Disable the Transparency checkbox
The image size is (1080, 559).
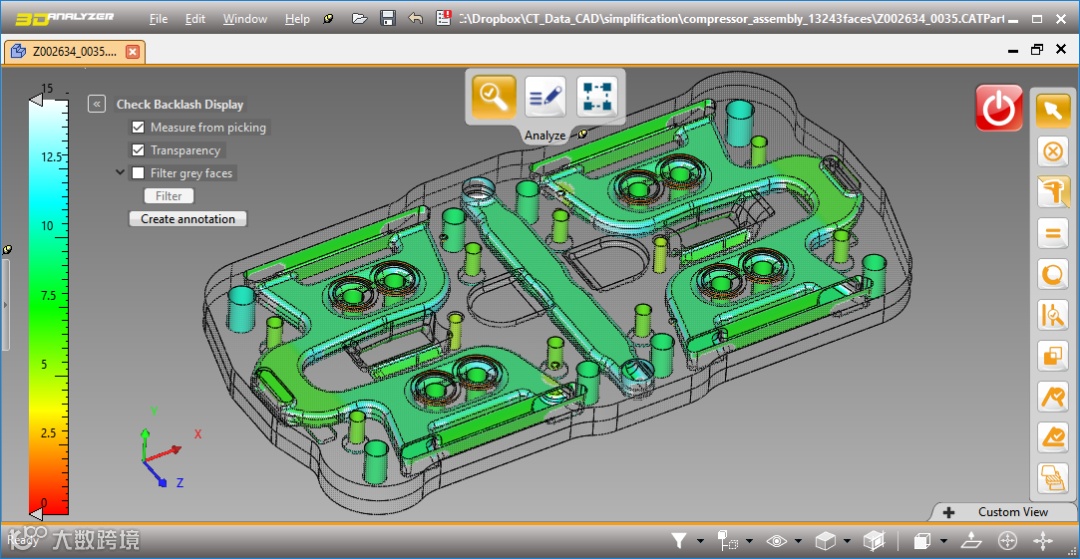click(x=138, y=150)
